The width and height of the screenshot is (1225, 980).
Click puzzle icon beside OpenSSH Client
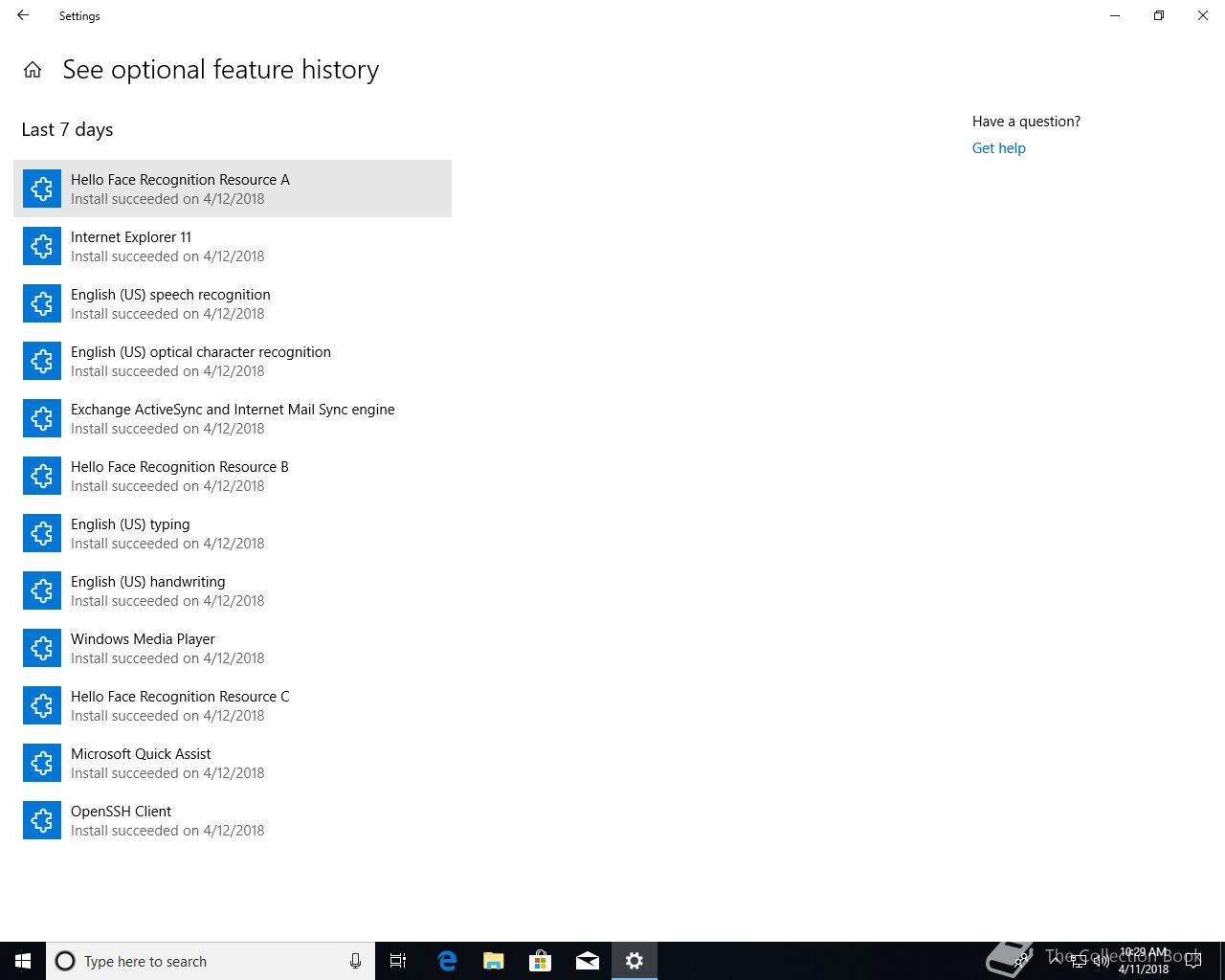tap(42, 820)
